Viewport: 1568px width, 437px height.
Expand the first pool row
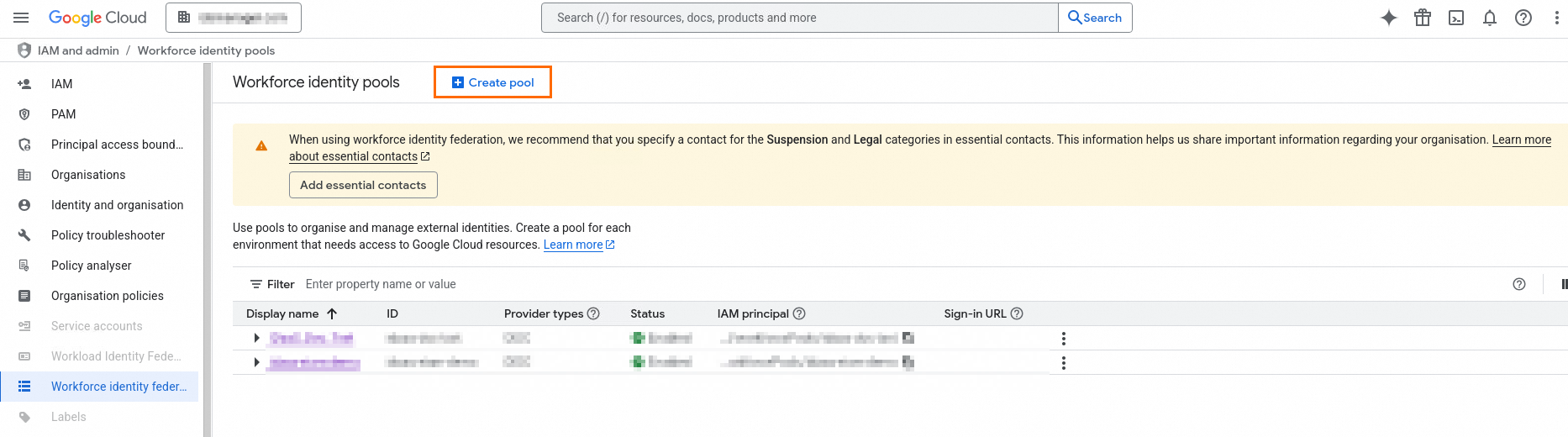coord(256,338)
